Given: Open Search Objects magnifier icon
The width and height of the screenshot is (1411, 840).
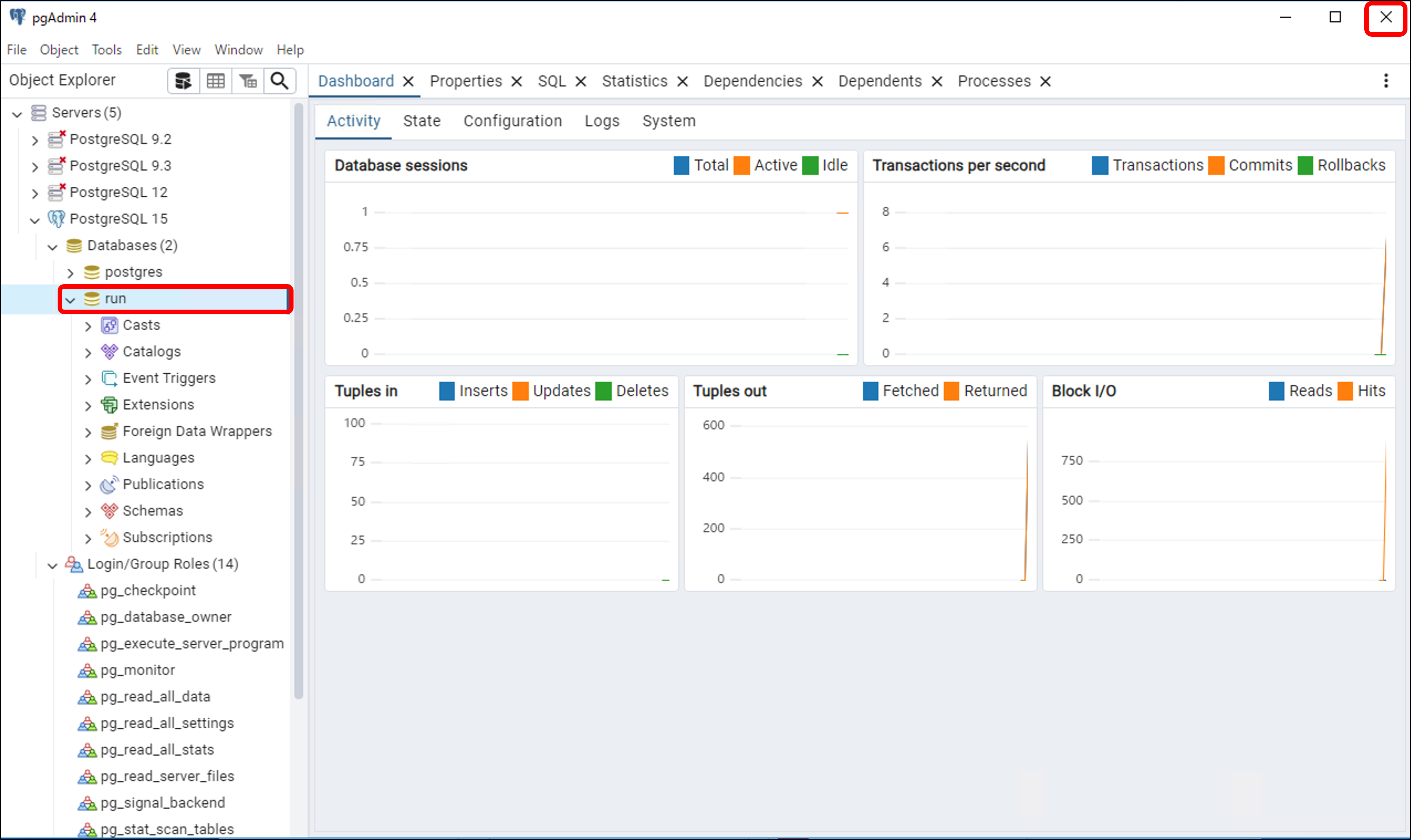Looking at the screenshot, I should tap(280, 81).
